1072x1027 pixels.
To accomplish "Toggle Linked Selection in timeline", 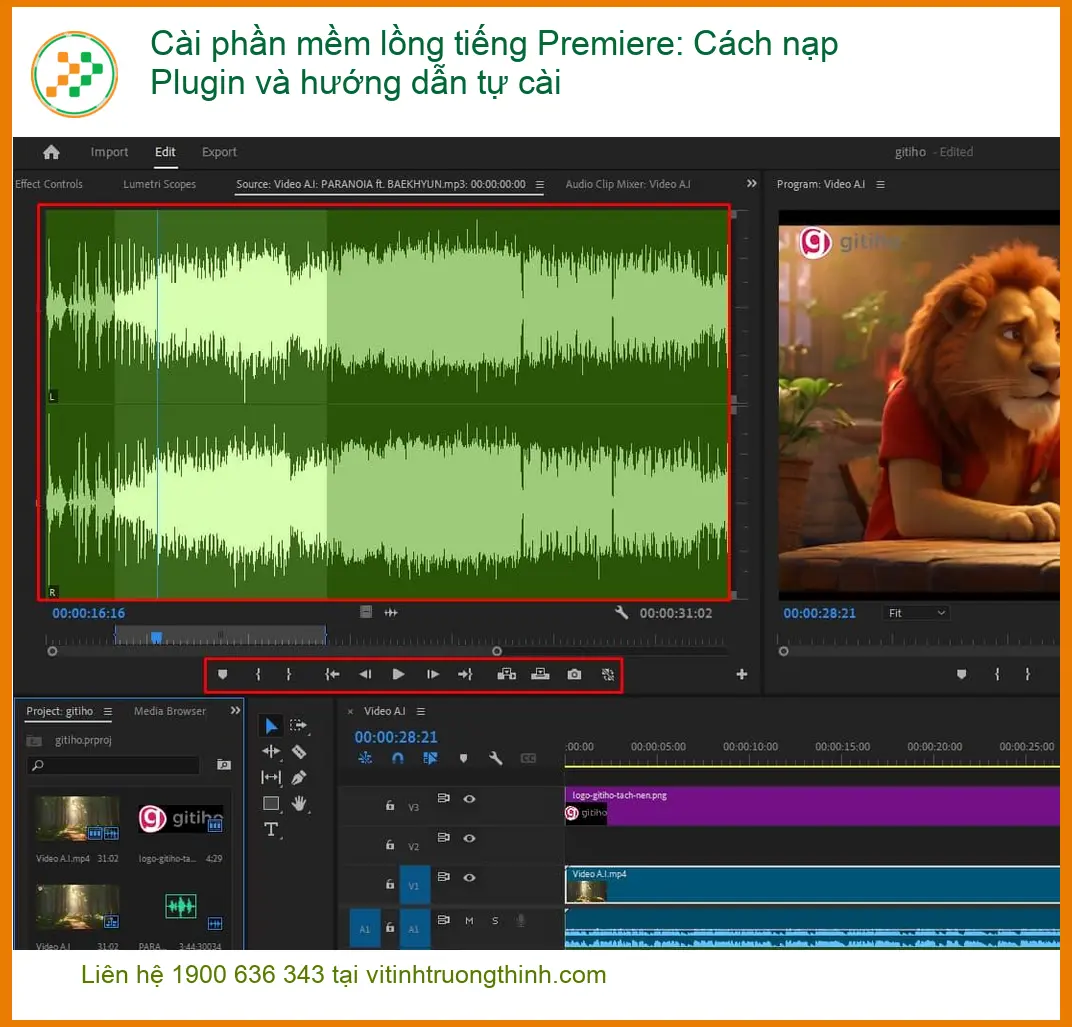I will tap(430, 758).
